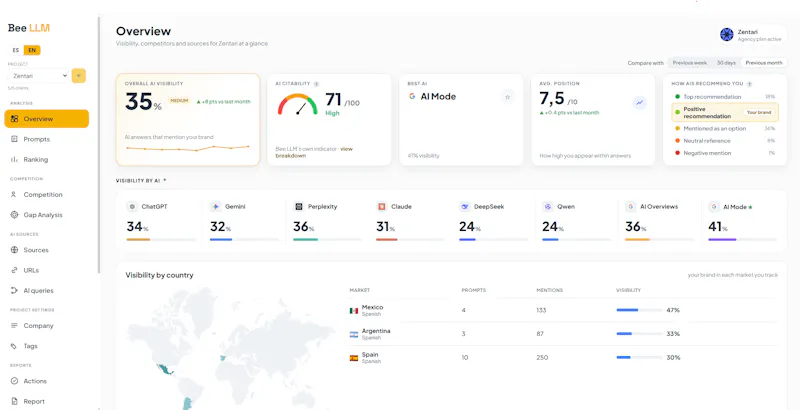Click the Spain market row name
The width and height of the screenshot is (800, 410).
tap(370, 354)
